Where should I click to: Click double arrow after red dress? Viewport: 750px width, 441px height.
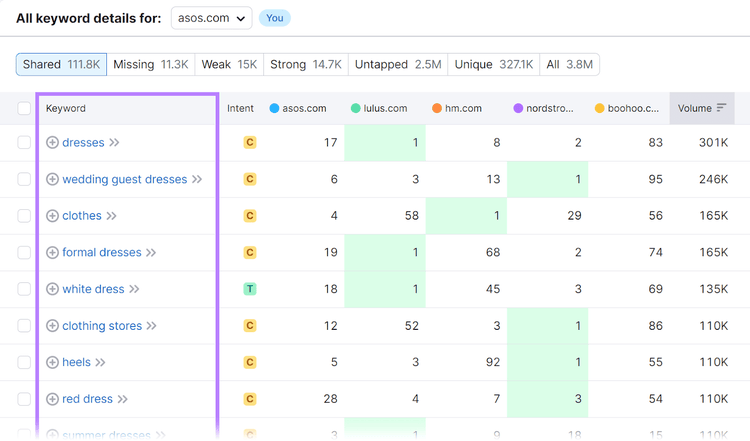123,399
